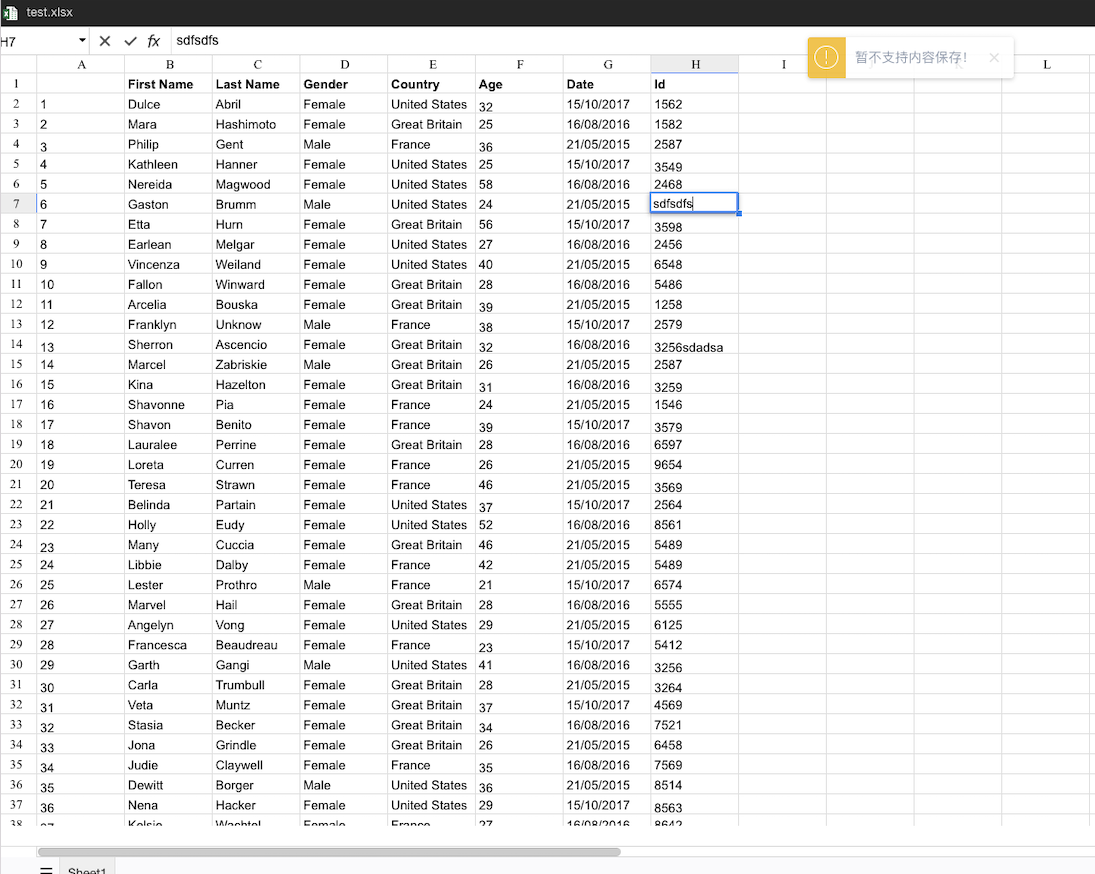Screen dimensions: 1095x874
Task: Cancel cell editing with the X icon
Action: [105, 40]
